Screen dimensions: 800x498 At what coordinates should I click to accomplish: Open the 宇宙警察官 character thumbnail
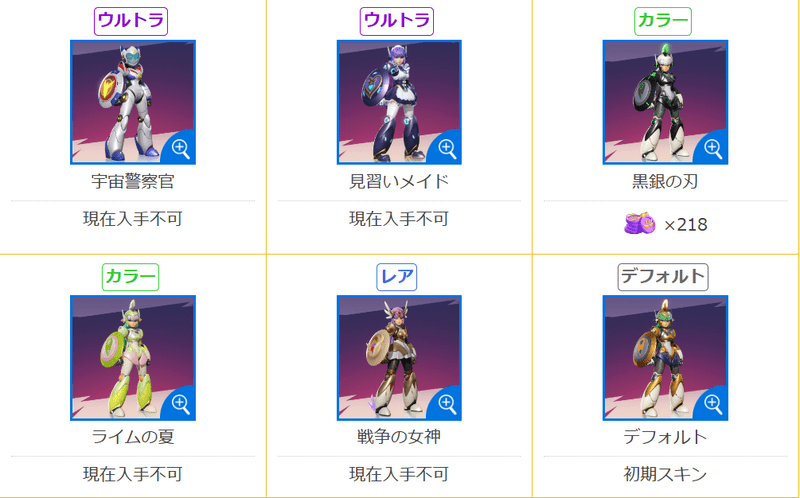133,102
